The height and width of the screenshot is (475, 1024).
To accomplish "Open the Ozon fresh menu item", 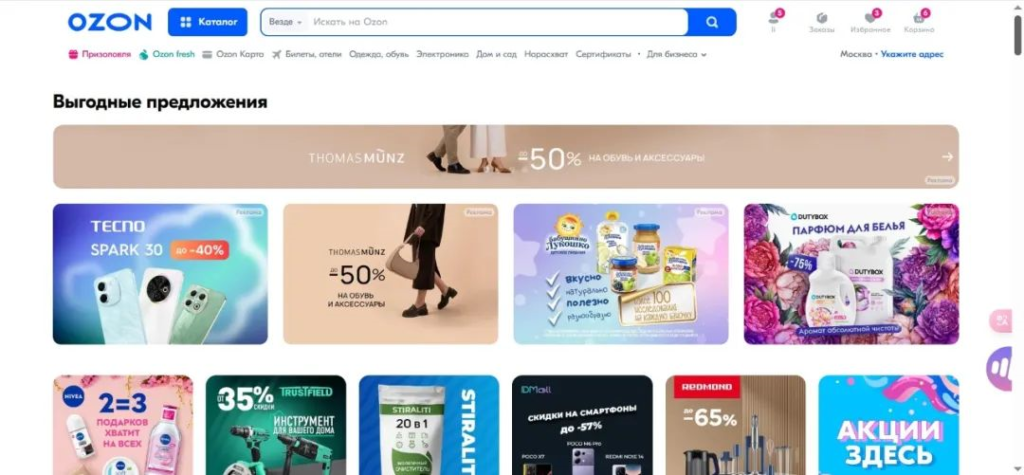I will pyautogui.click(x=167, y=54).
